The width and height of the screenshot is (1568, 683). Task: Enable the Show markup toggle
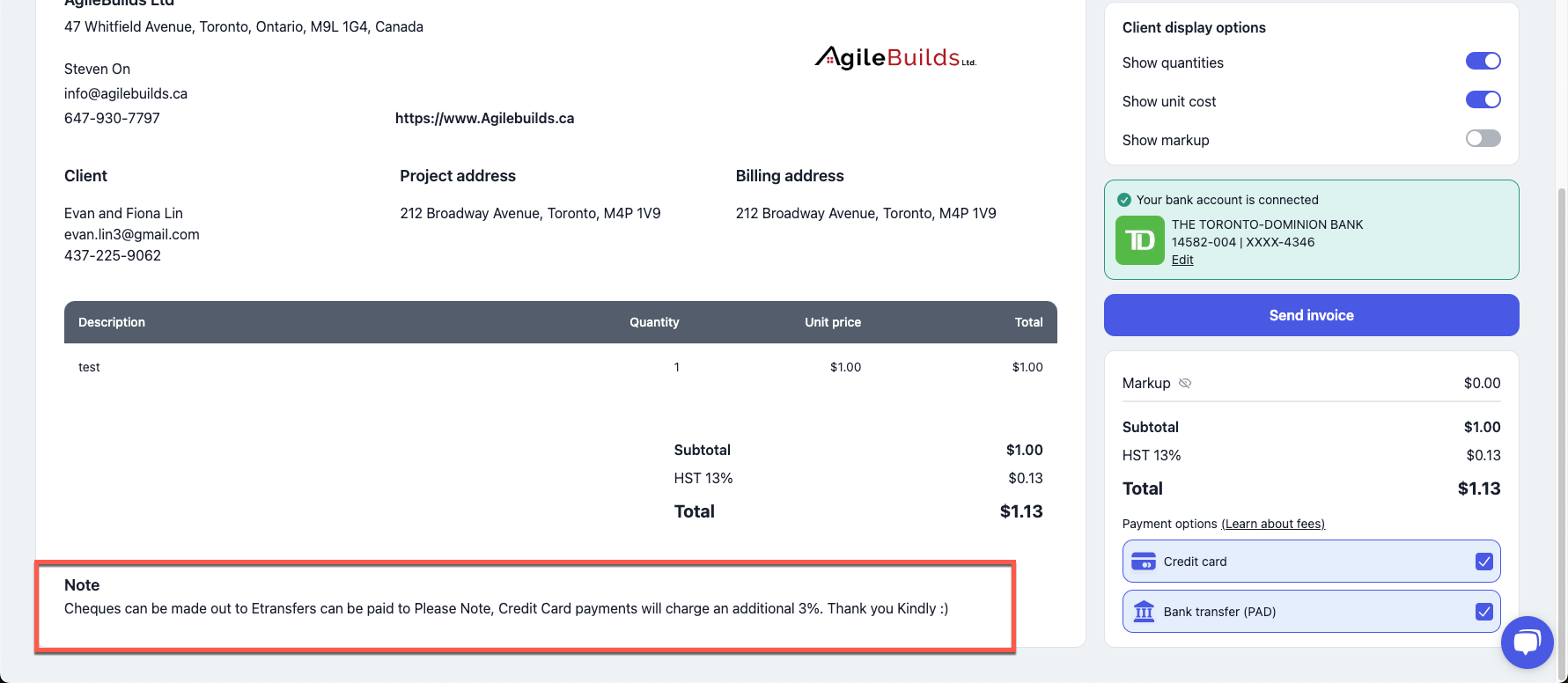coord(1483,138)
